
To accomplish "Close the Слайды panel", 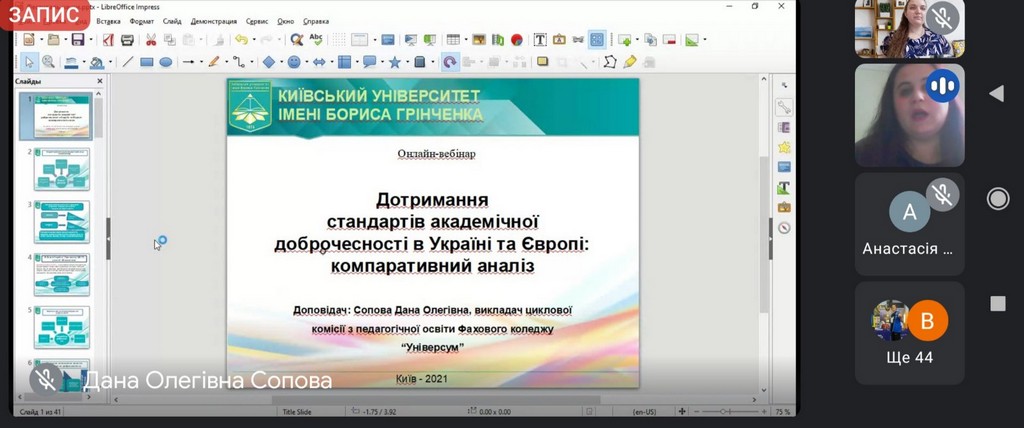I will coord(100,81).
